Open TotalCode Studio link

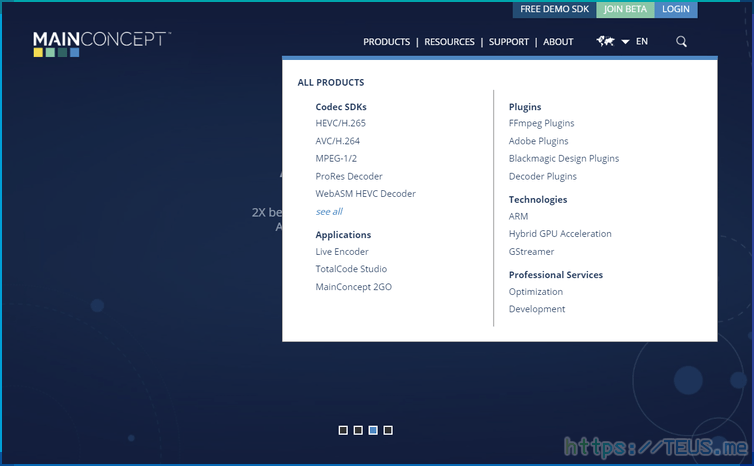click(351, 269)
